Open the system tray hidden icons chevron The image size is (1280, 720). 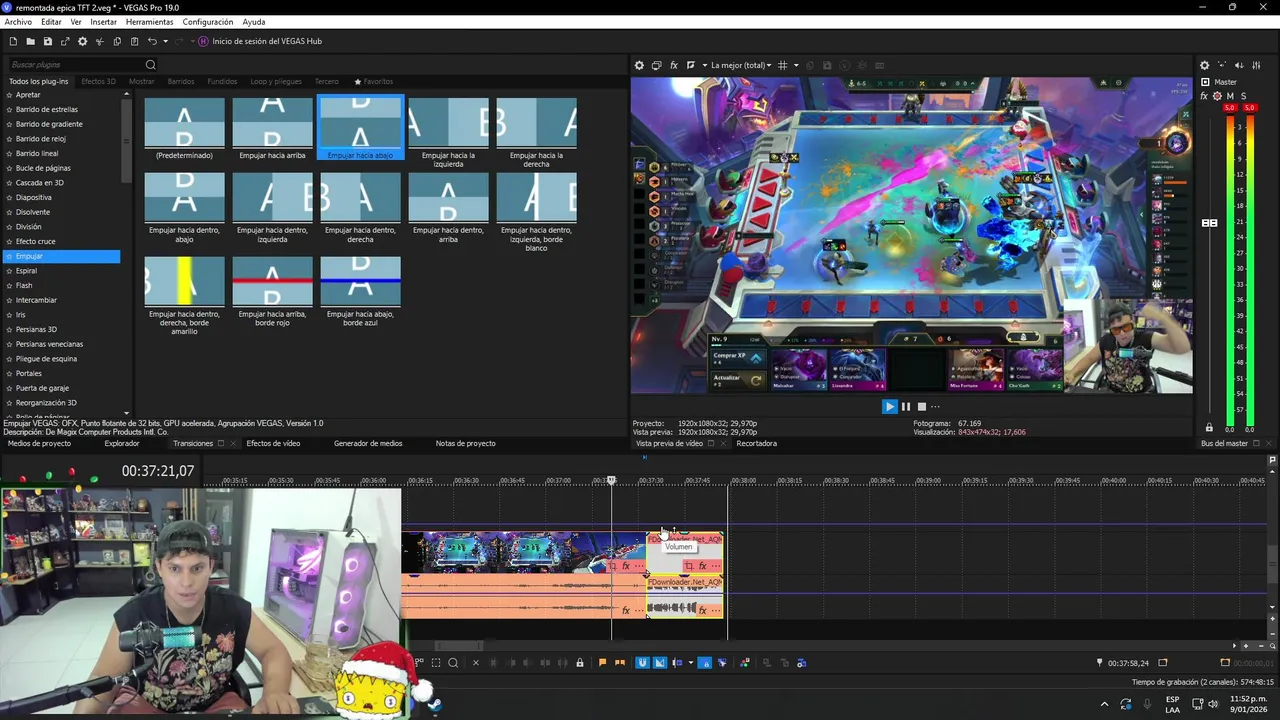click(1104, 704)
